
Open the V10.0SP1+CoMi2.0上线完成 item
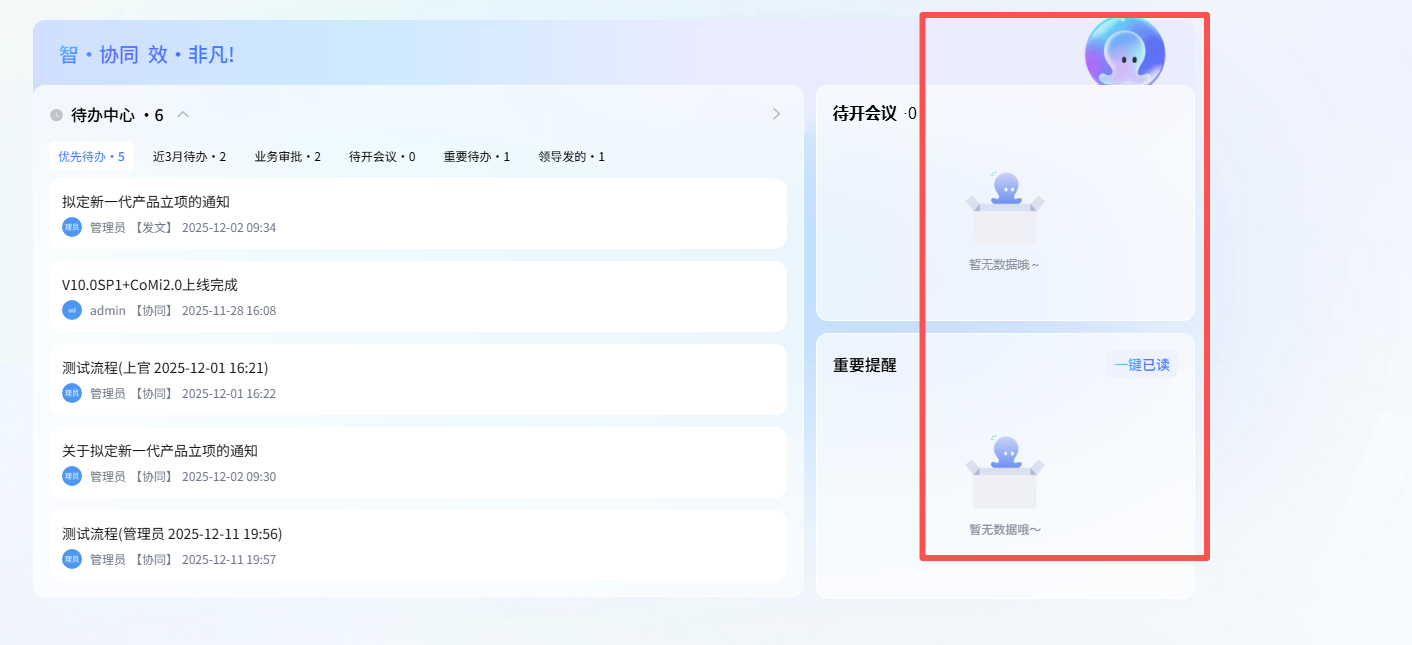point(150,285)
